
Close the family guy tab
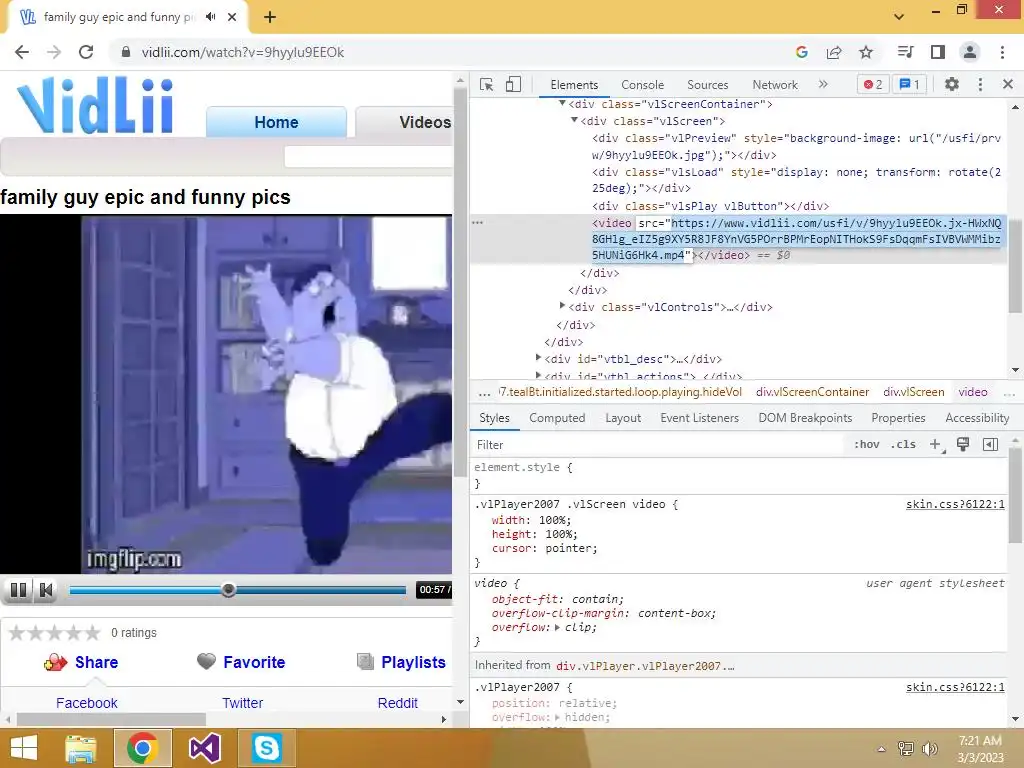[232, 17]
